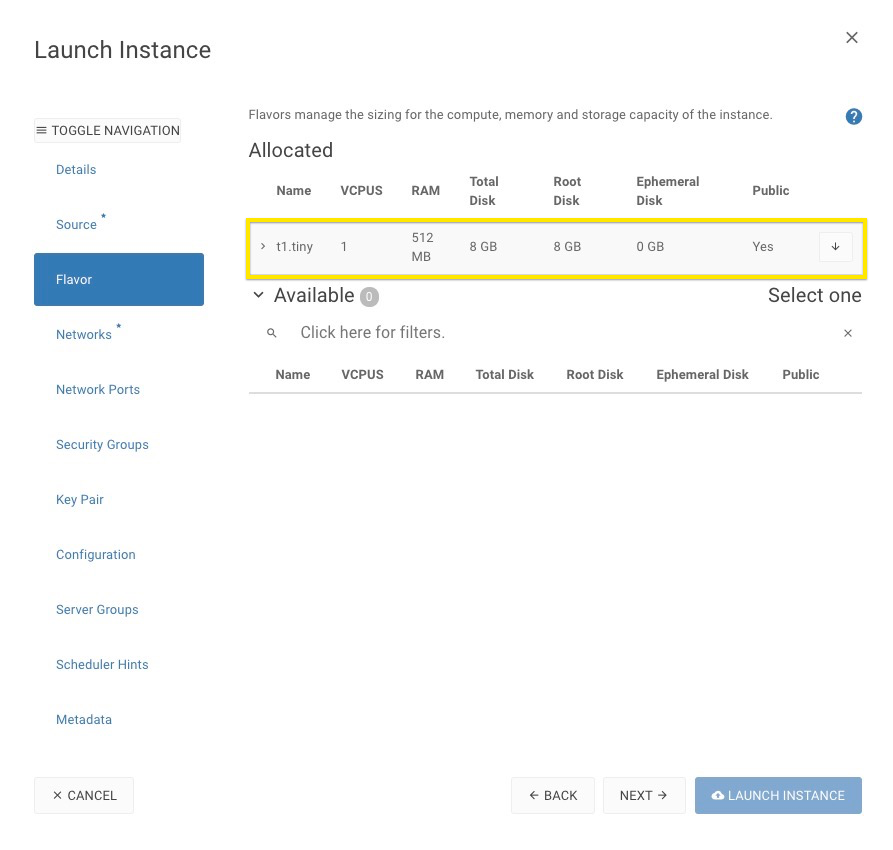Open the Networks step
Viewport: 893px width, 850px height.
tap(84, 334)
